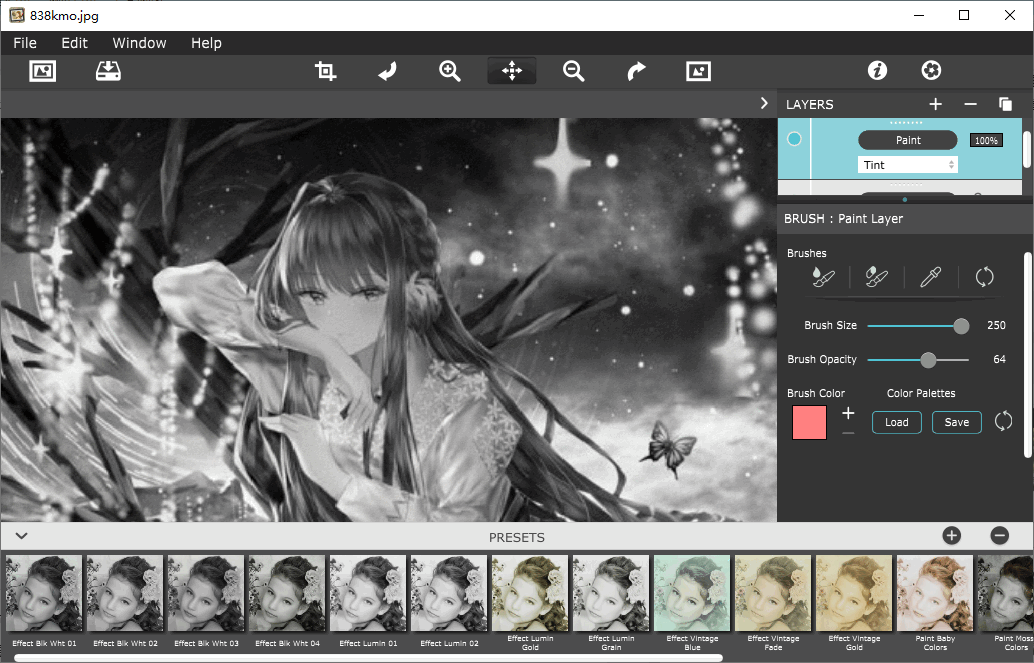Viewport: 1034px width, 663px height.
Task: Add brush color with plus sign
Action: coord(848,413)
